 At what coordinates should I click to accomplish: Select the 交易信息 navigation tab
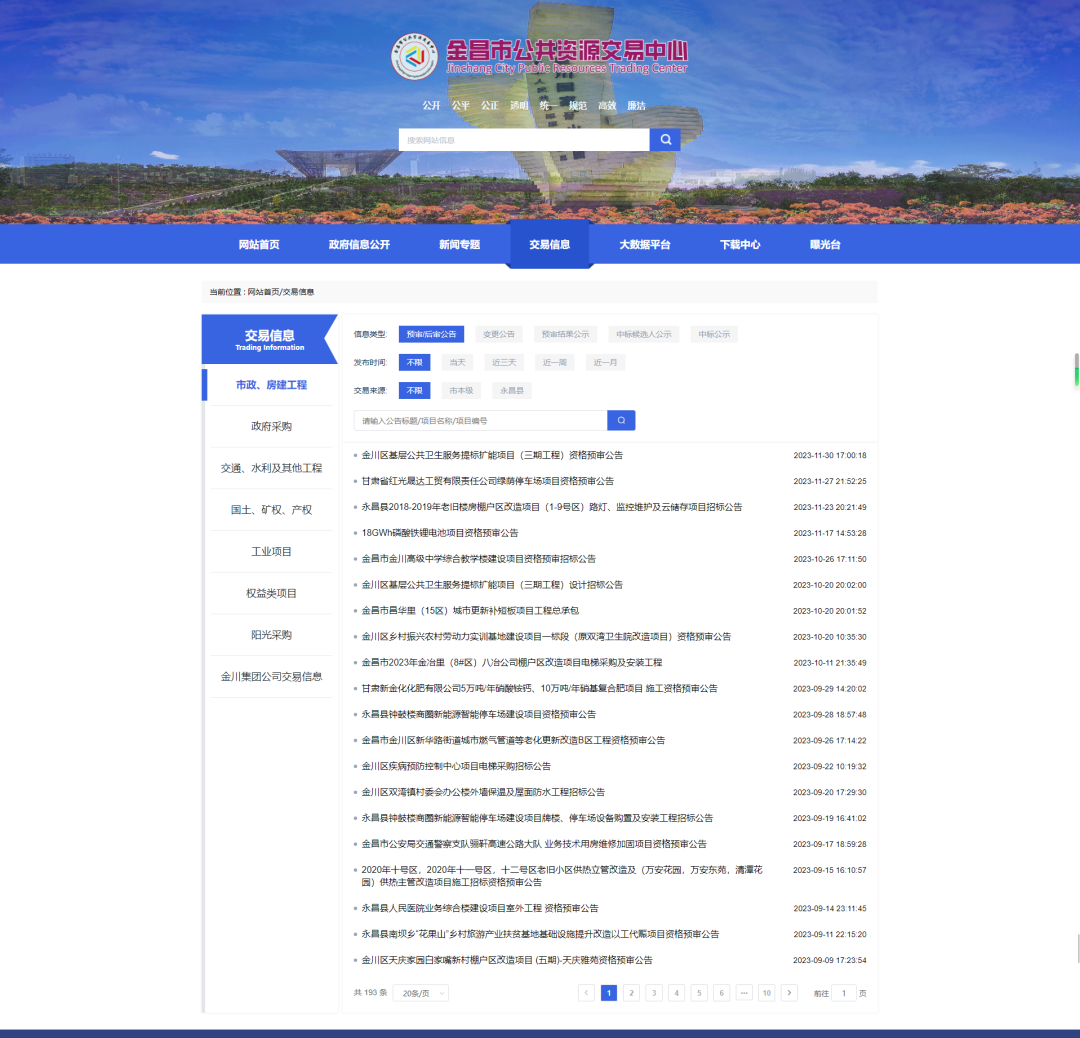coord(550,245)
